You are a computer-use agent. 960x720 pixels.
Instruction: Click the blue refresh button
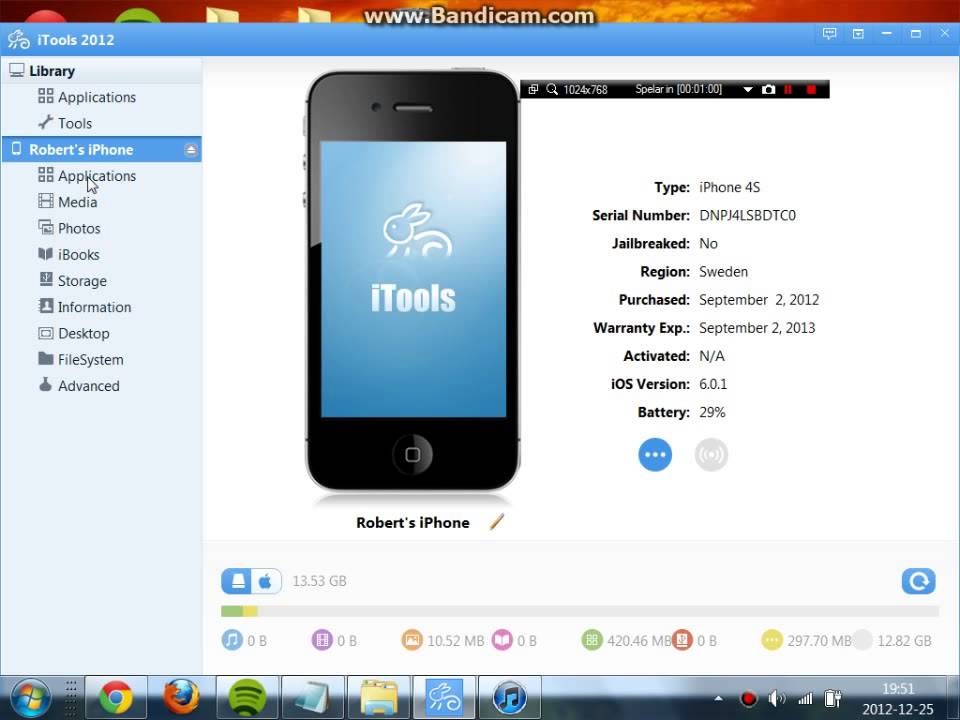click(918, 581)
